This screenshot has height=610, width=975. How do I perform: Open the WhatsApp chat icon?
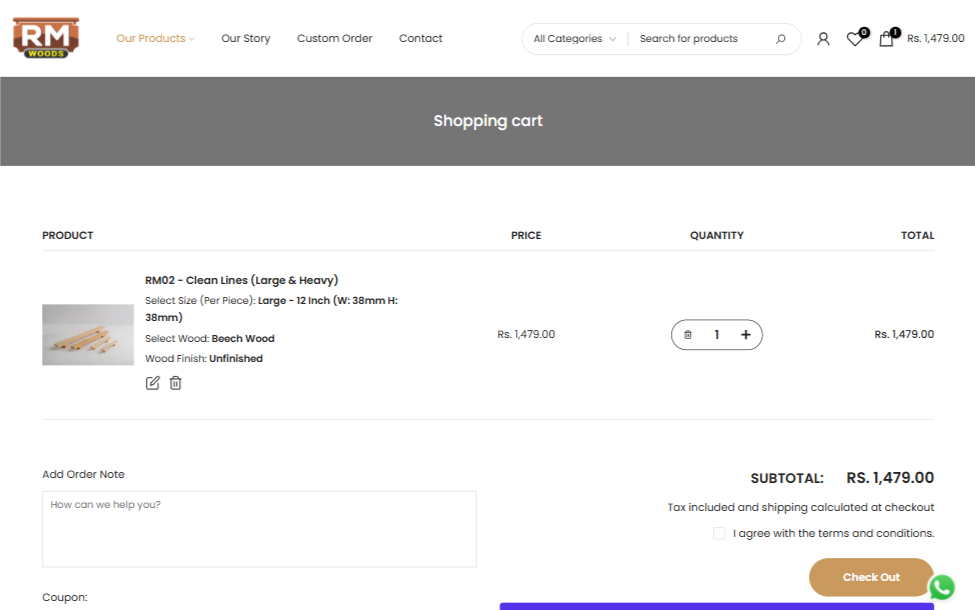pyautogui.click(x=941, y=587)
